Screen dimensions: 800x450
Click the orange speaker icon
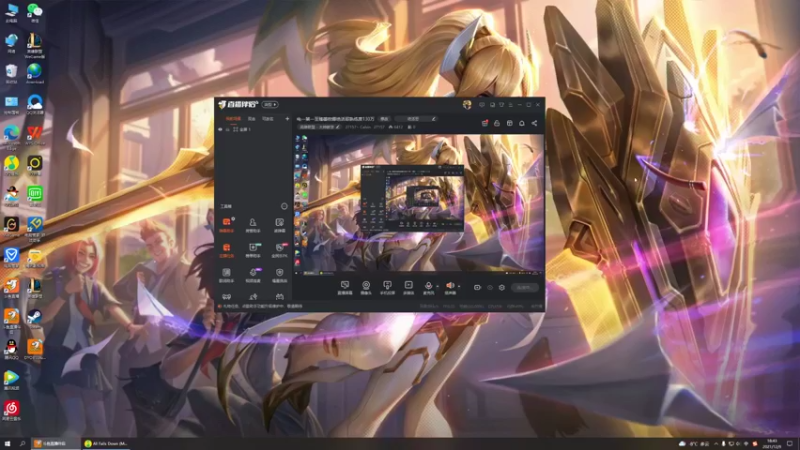(450, 287)
